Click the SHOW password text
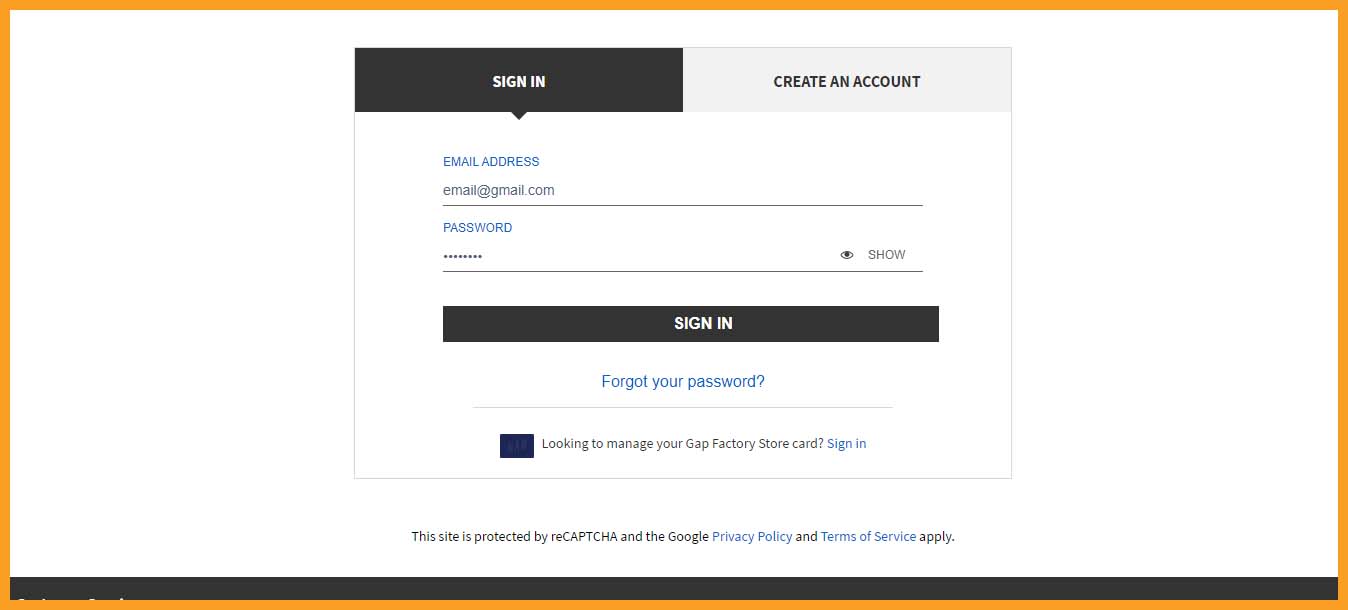 coord(886,255)
